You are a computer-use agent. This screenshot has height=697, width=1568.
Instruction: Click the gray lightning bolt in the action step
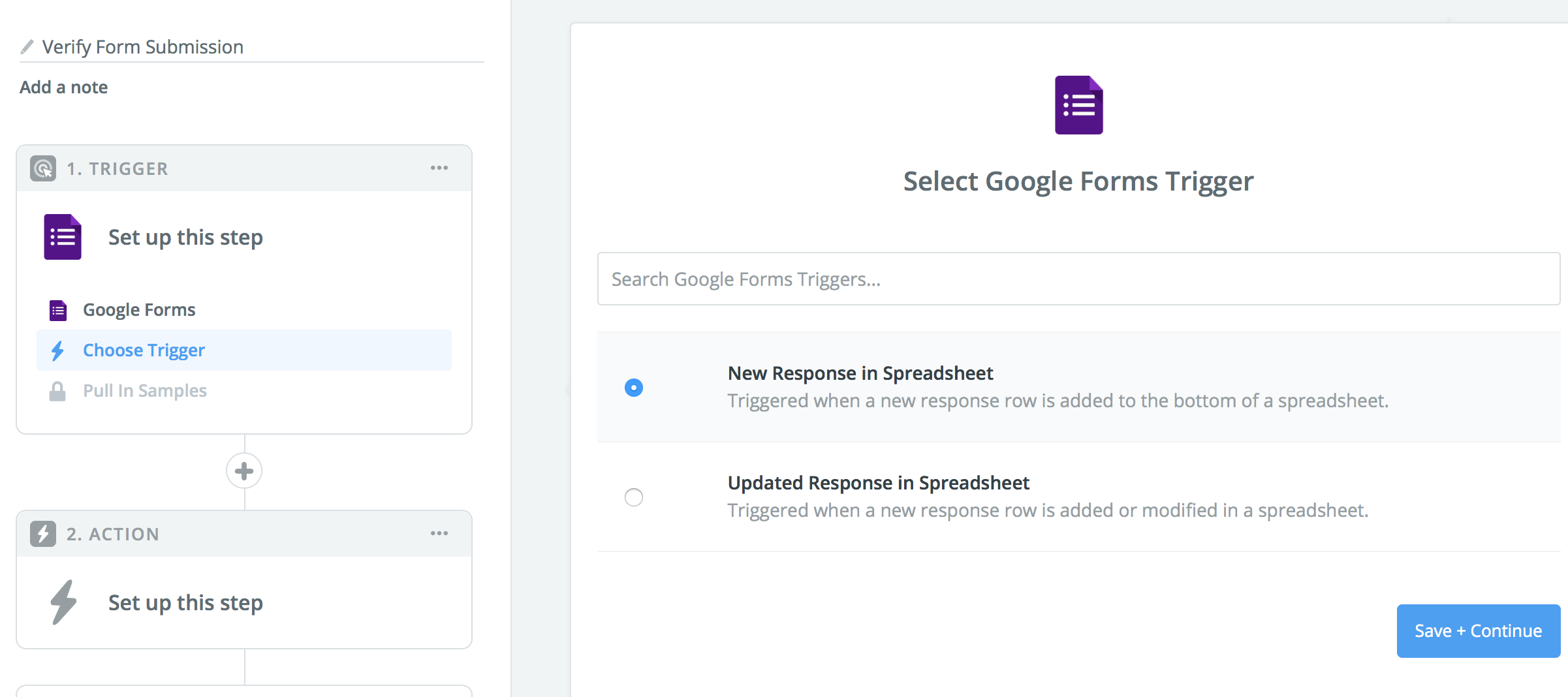63,602
